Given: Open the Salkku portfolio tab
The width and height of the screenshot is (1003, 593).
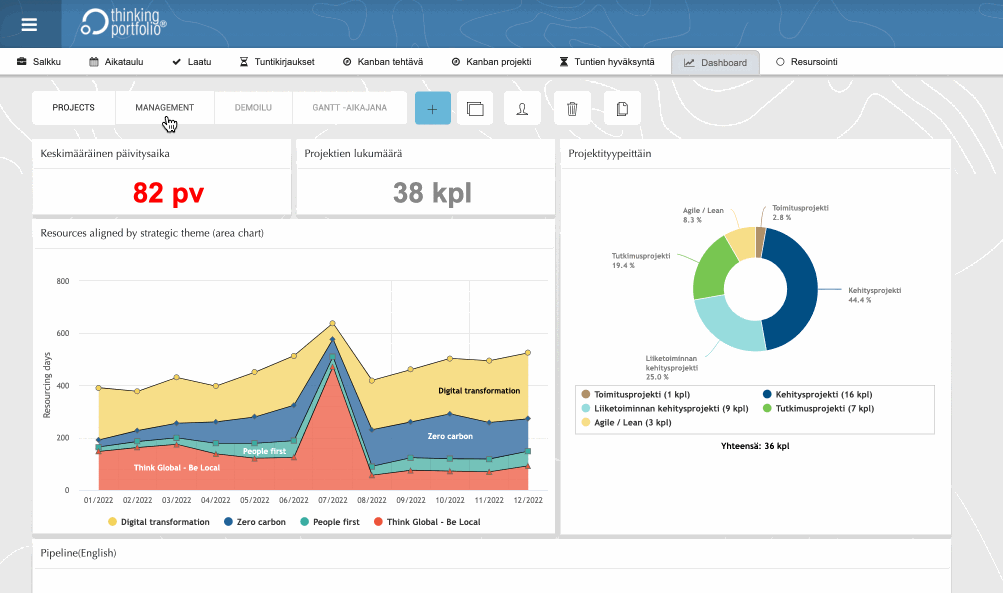Looking at the screenshot, I should click(39, 62).
